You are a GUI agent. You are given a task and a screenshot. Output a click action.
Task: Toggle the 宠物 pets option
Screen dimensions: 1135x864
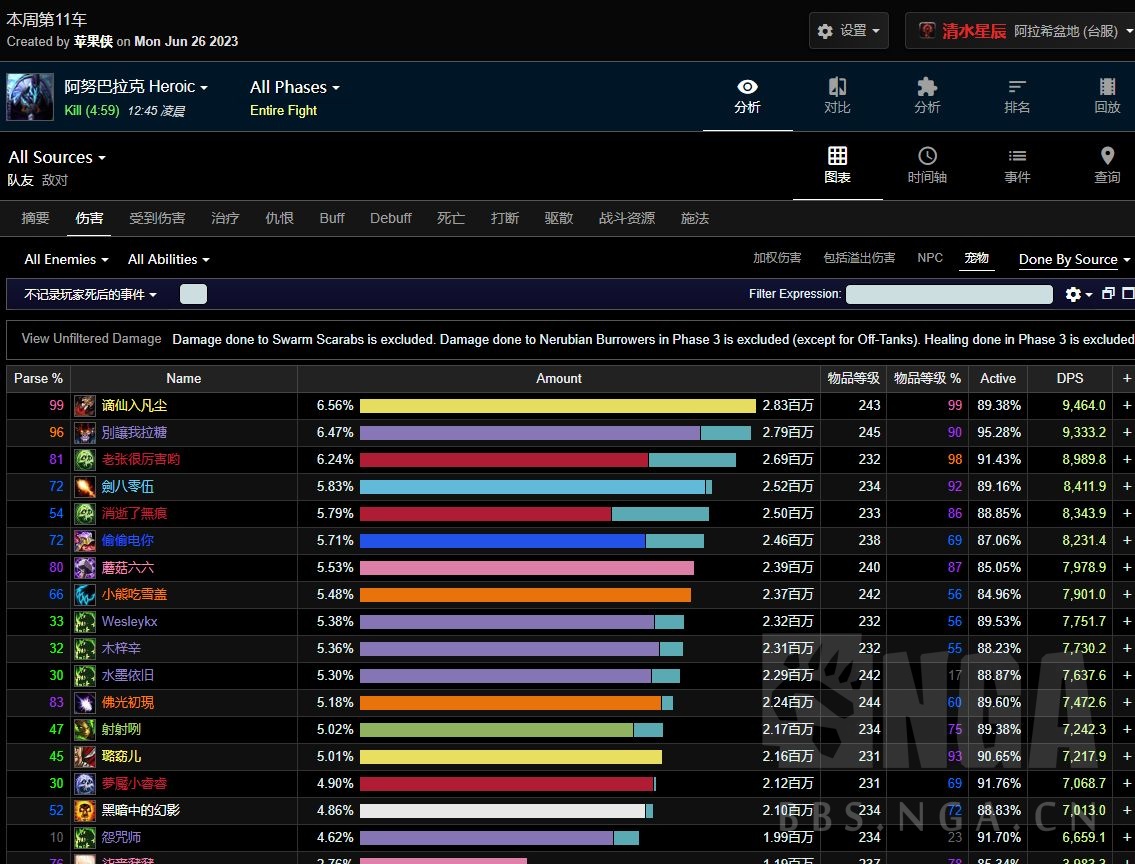pyautogui.click(x=976, y=258)
